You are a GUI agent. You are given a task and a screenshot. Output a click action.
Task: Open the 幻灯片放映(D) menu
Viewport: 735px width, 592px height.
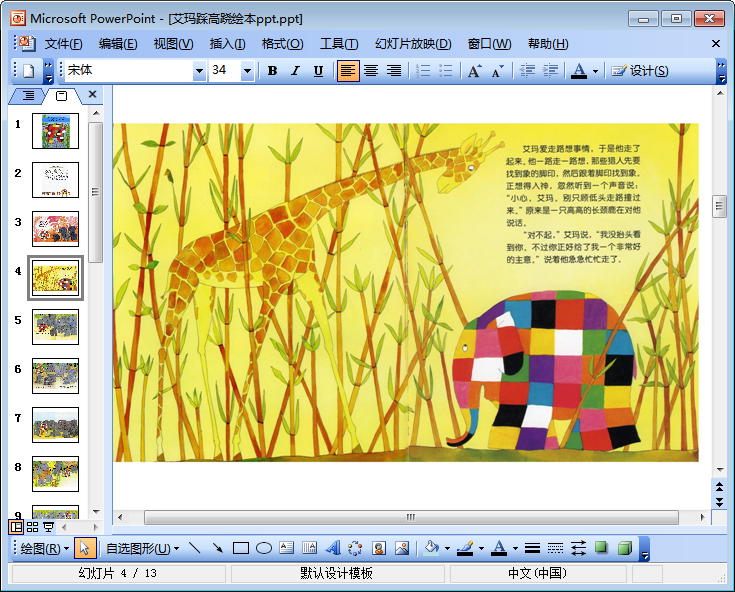pos(412,44)
